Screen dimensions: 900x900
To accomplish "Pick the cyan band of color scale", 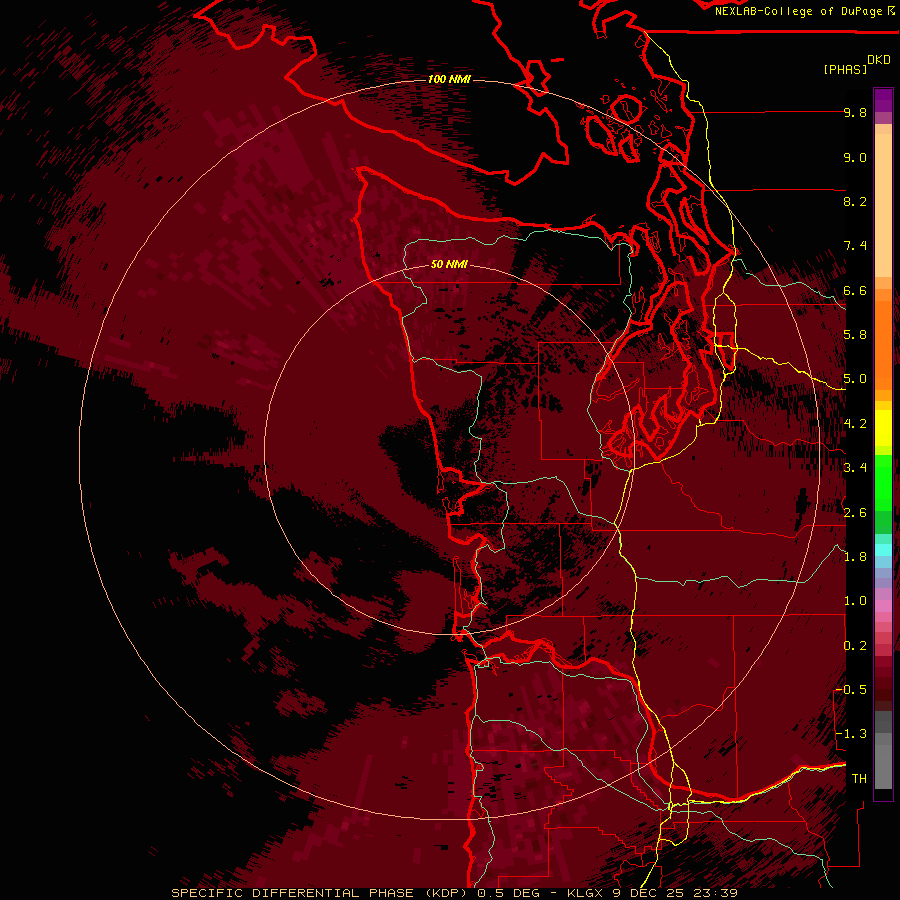I will click(x=883, y=550).
